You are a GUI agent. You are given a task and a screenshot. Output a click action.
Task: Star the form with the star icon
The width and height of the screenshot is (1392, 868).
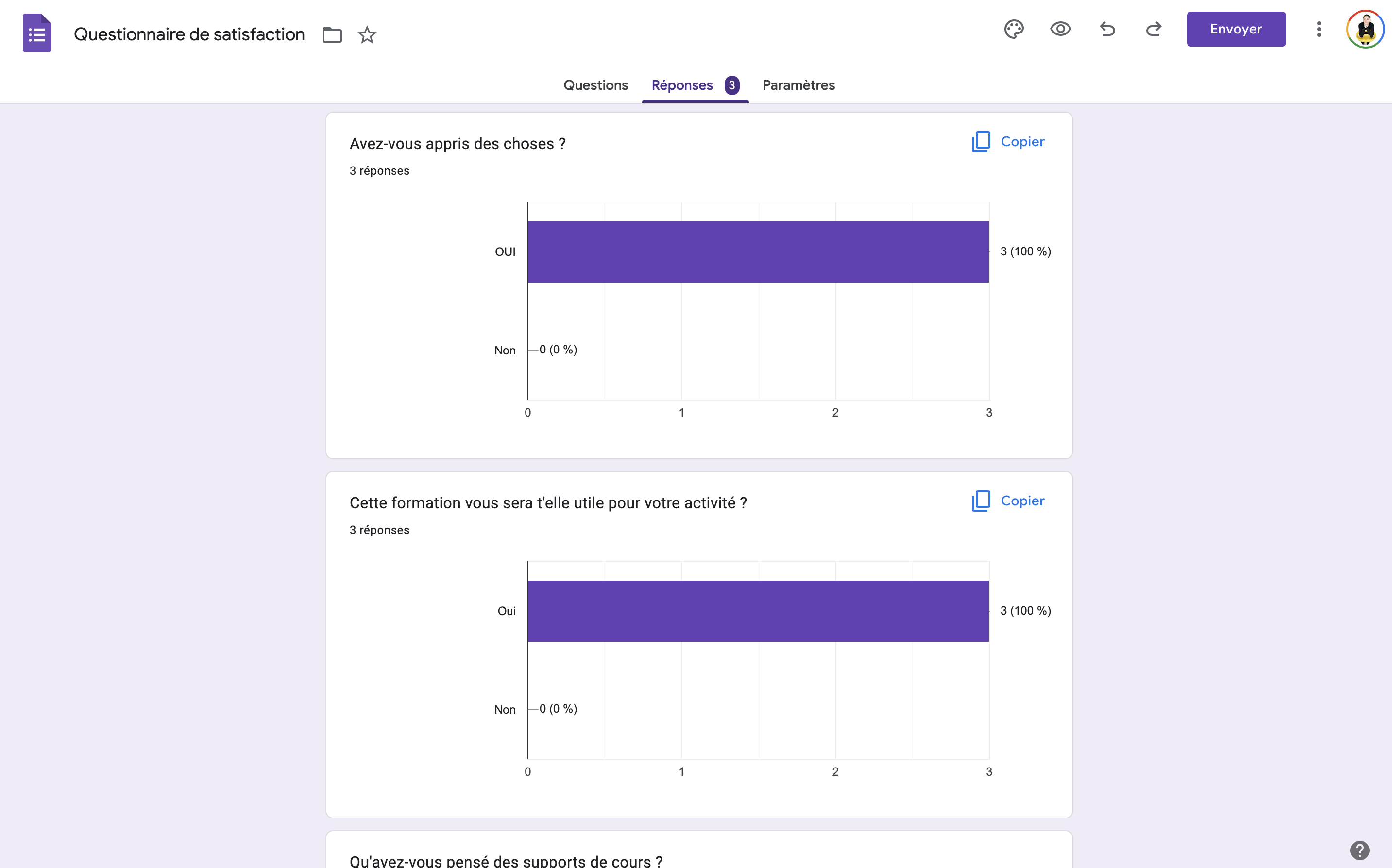[x=367, y=35]
